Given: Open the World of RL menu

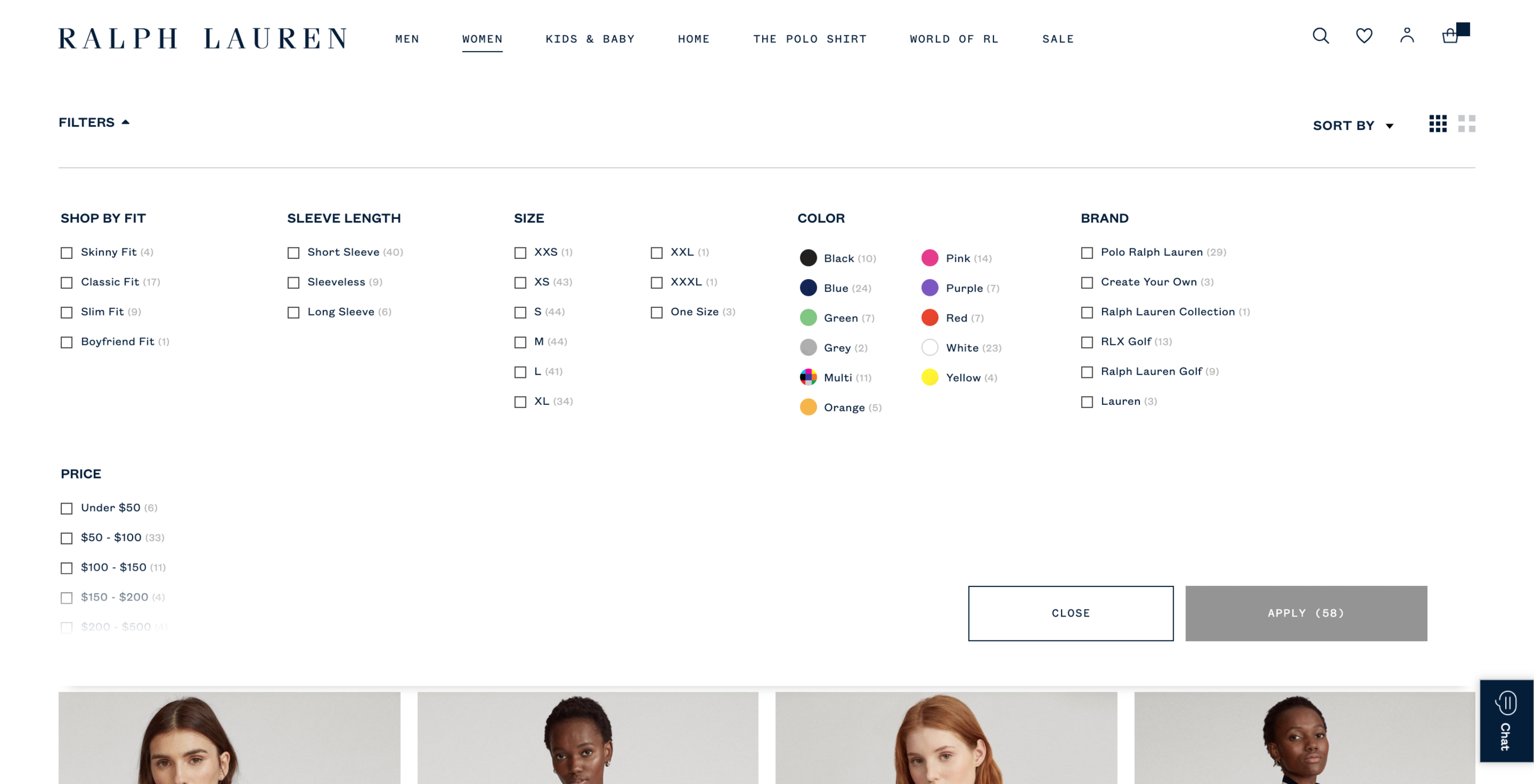Looking at the screenshot, I should tap(954, 39).
